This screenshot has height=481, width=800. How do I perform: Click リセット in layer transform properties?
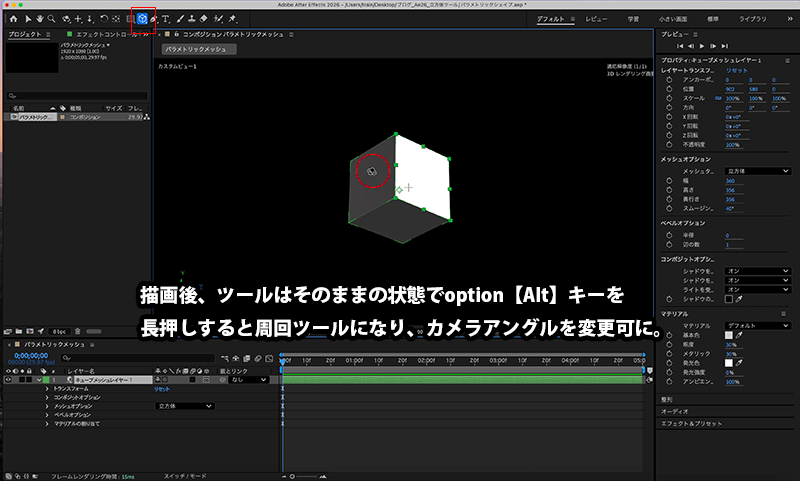coord(735,71)
